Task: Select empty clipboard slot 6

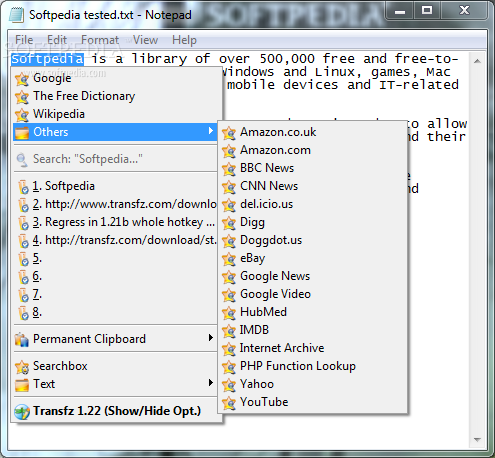Action: point(115,276)
